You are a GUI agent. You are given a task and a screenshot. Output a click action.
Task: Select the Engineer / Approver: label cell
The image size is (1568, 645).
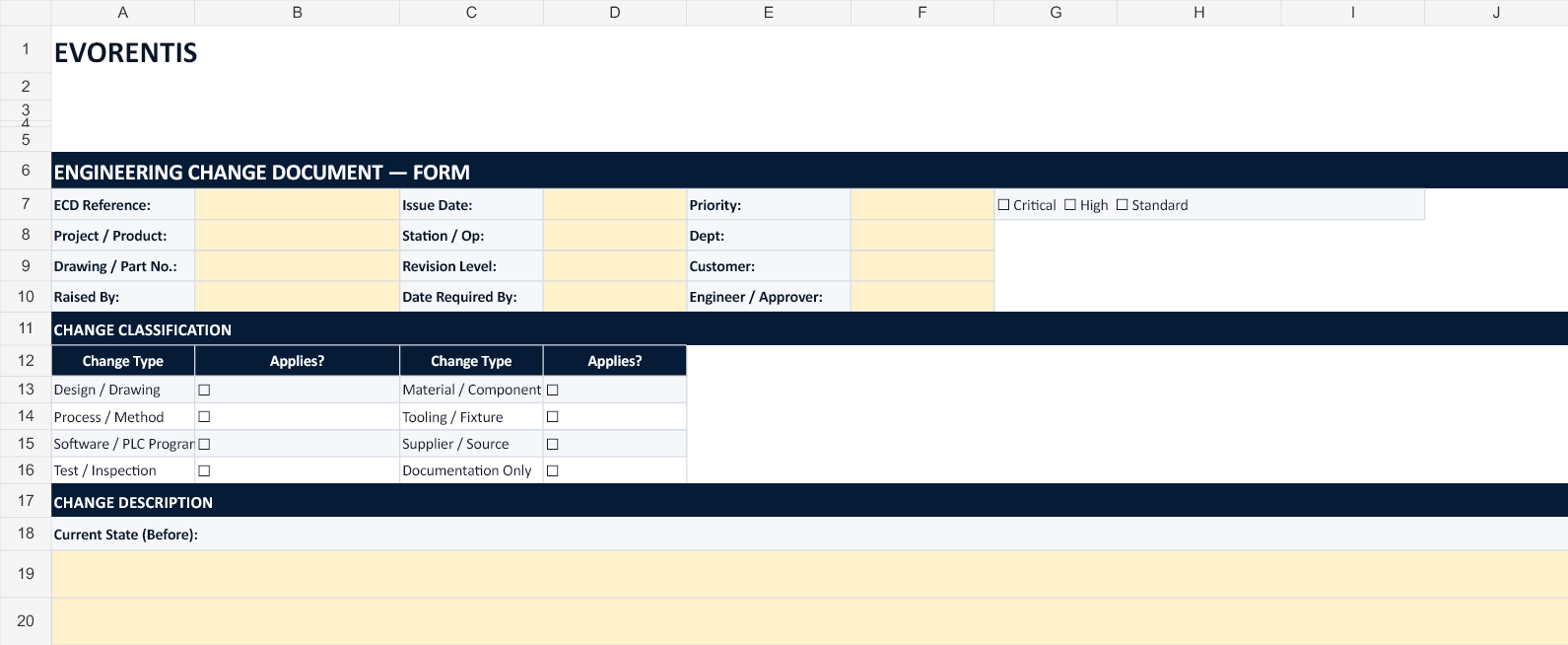[769, 297]
